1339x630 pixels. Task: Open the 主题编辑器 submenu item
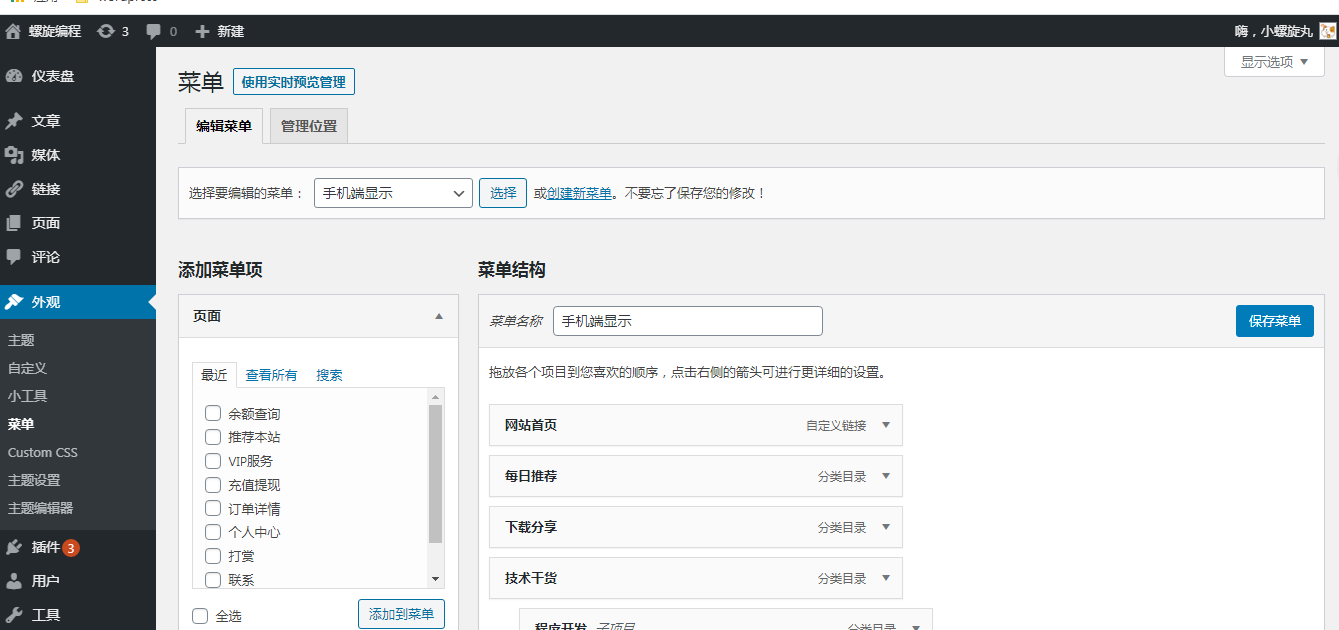tap(40, 508)
